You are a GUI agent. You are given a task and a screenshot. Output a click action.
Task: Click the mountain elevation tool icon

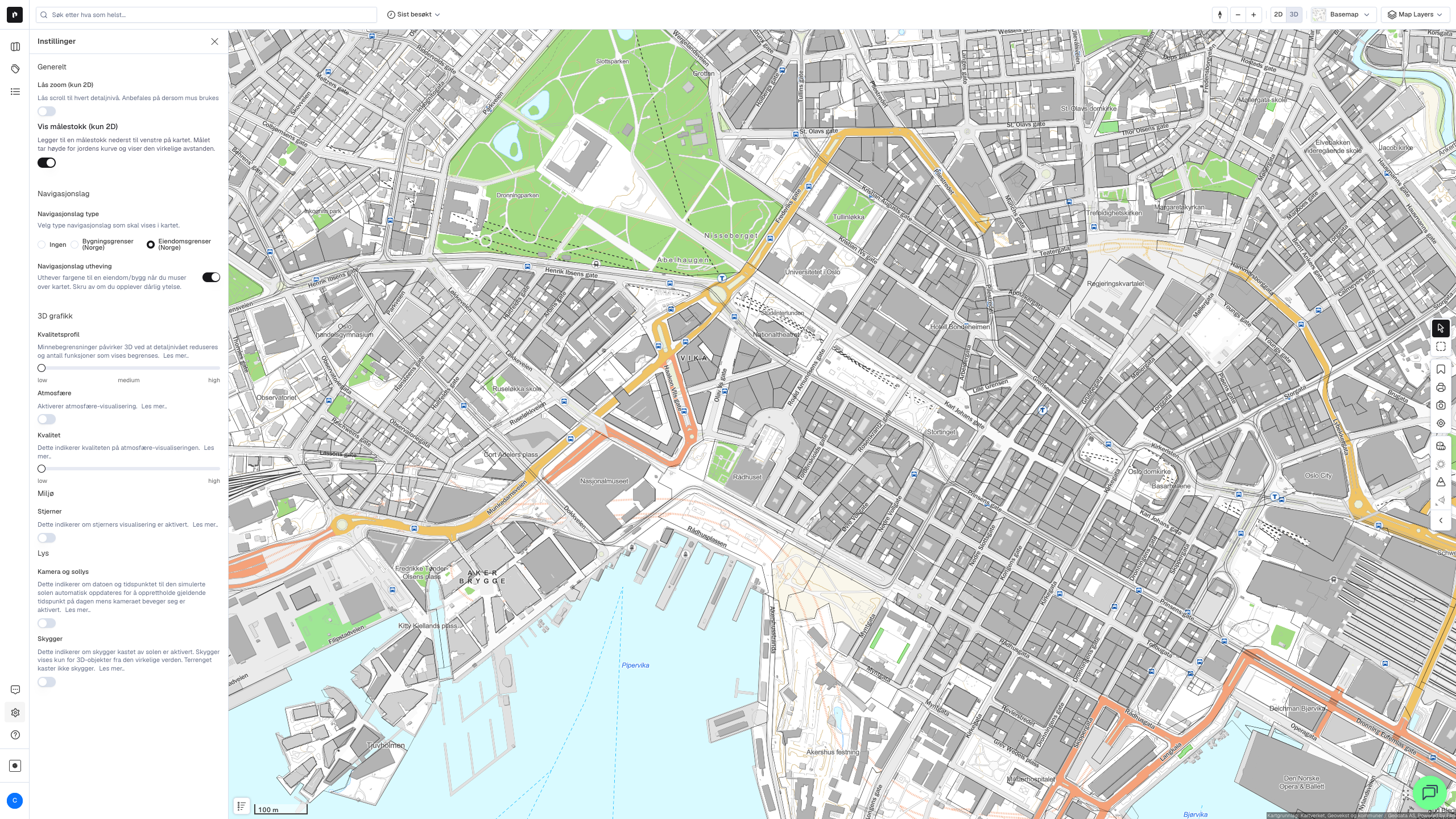[1441, 482]
